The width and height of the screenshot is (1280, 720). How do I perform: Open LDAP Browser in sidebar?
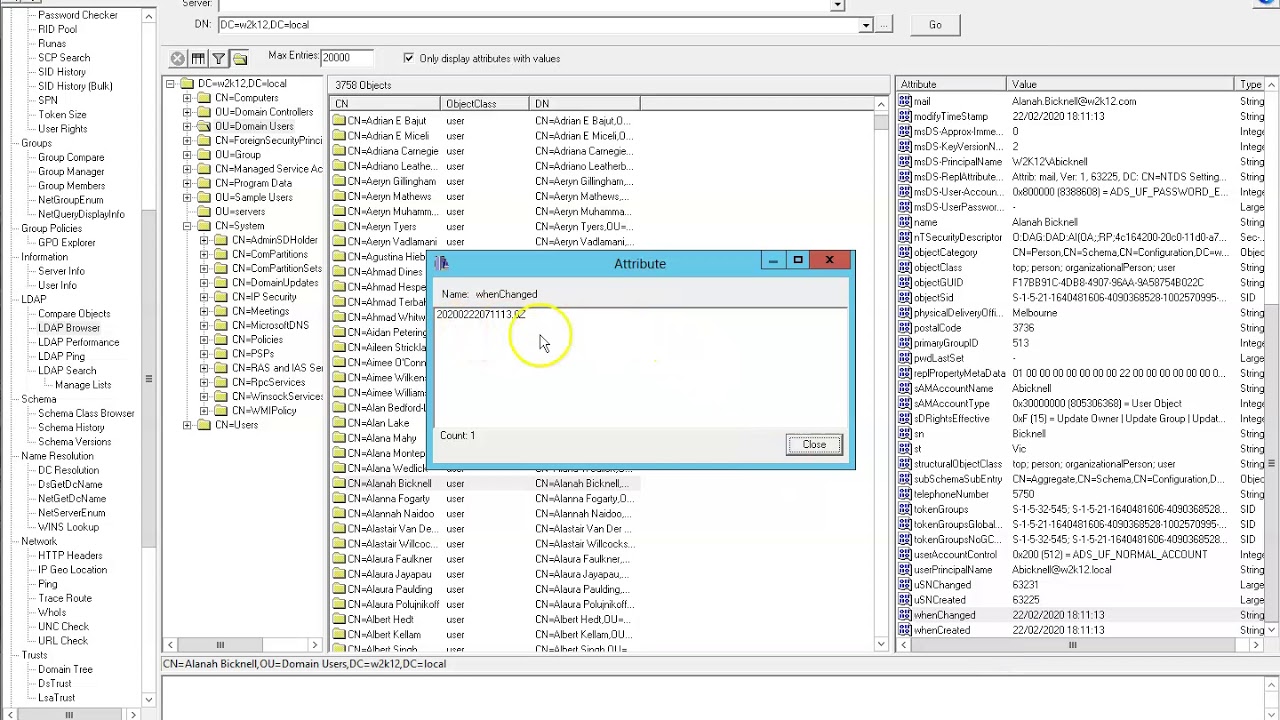coord(69,328)
